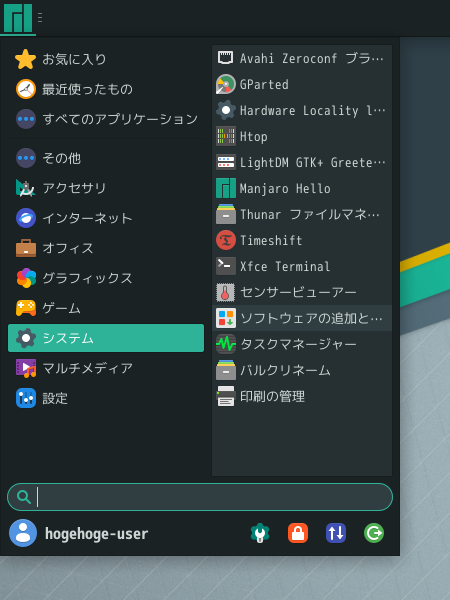Click the LightDM greeter icon
The image size is (450, 600).
[226, 162]
